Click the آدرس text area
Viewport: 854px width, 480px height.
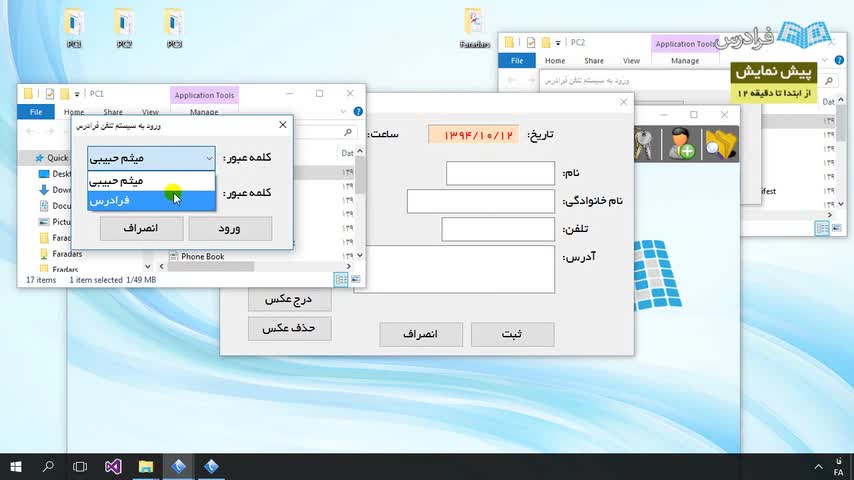coord(454,269)
